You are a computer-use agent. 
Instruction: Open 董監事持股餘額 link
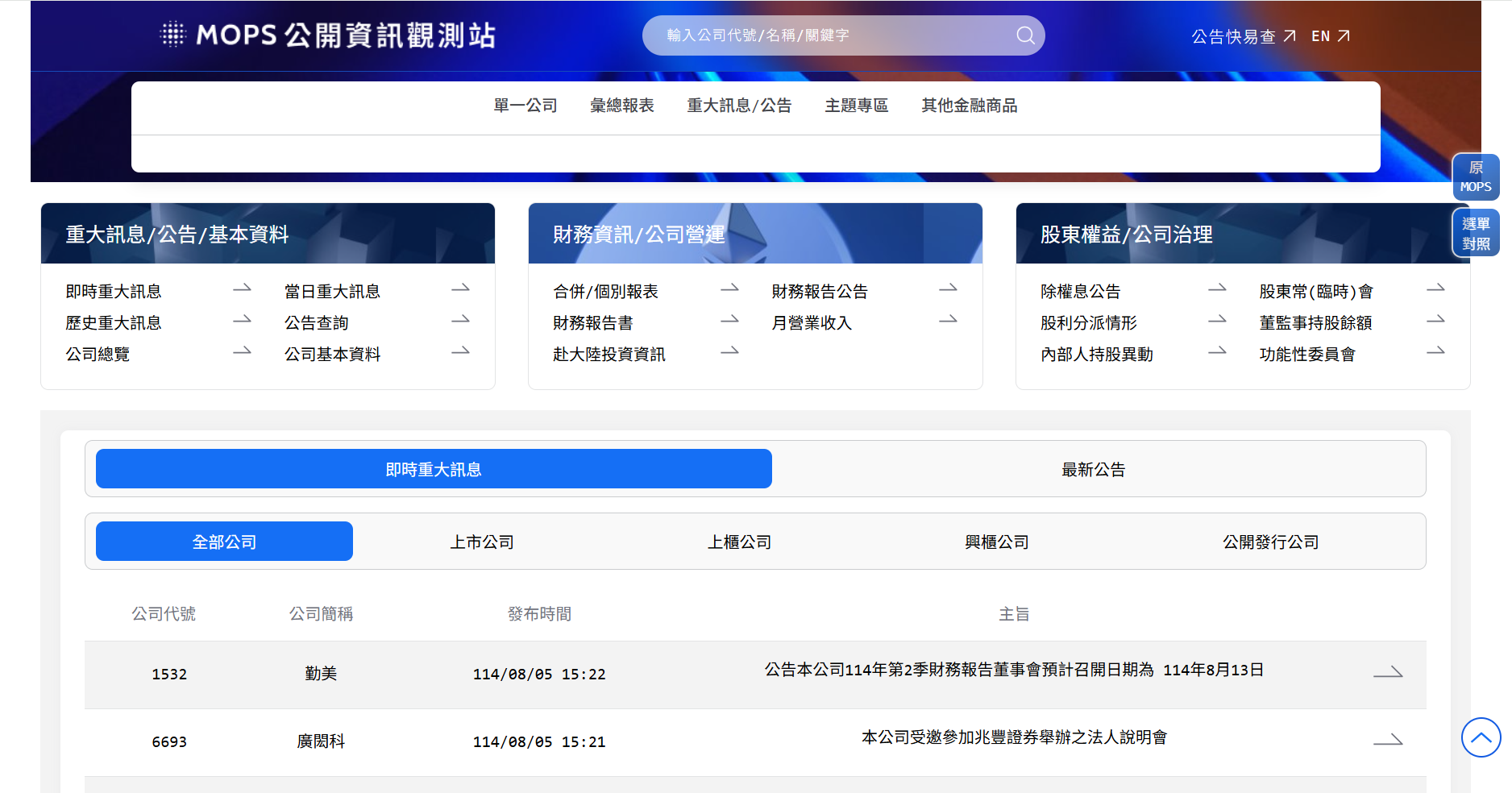click(x=1315, y=322)
